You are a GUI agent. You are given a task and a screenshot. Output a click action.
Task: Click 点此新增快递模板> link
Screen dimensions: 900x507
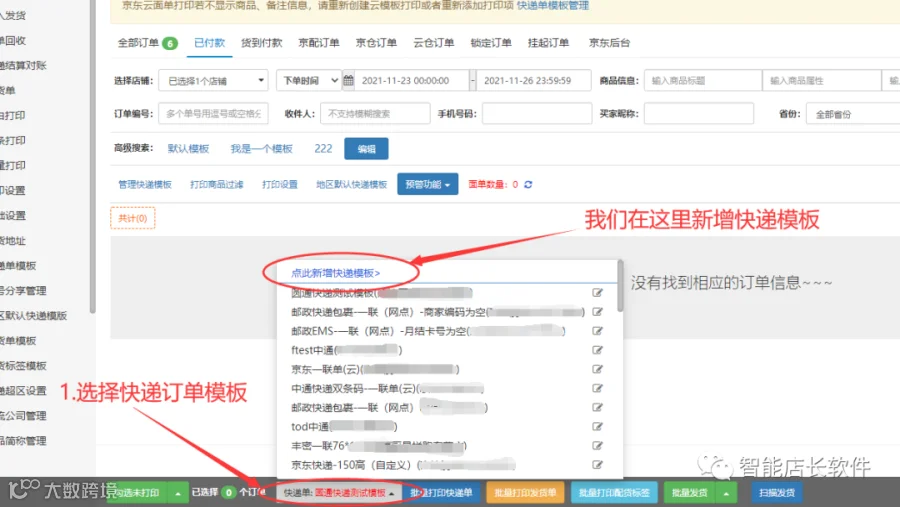336,273
